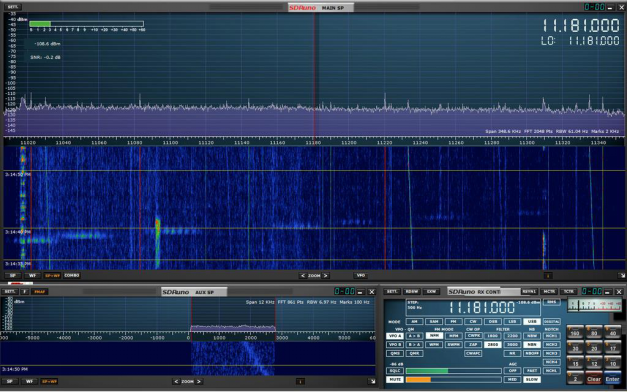Viewport: 628px width, 392px height.
Task: Enable LSB demodulation mode
Action: [x=512, y=322]
